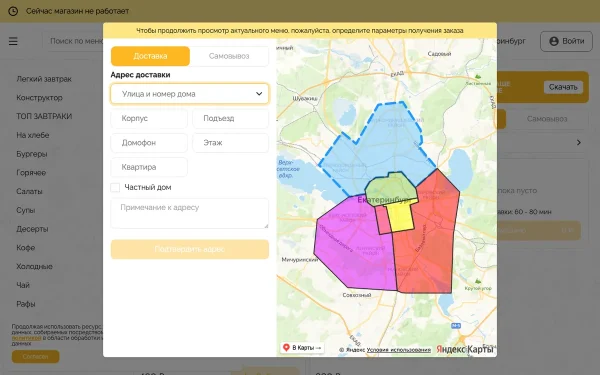This screenshot has width=600, height=375.
Task: Click the Войти login button
Action: tap(566, 41)
